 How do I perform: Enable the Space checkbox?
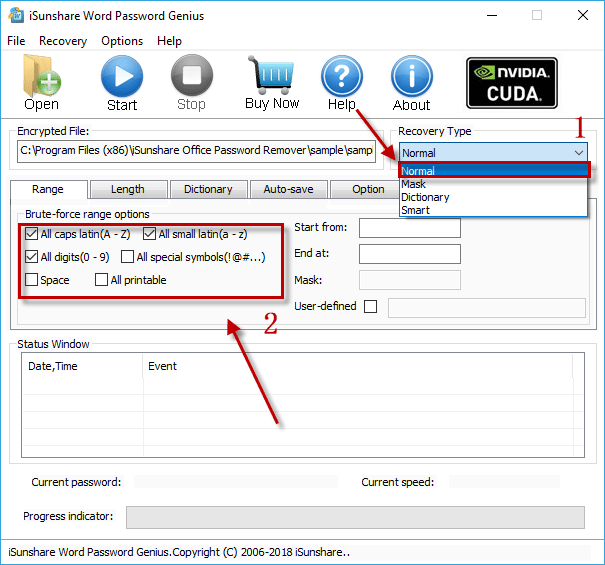[31, 279]
